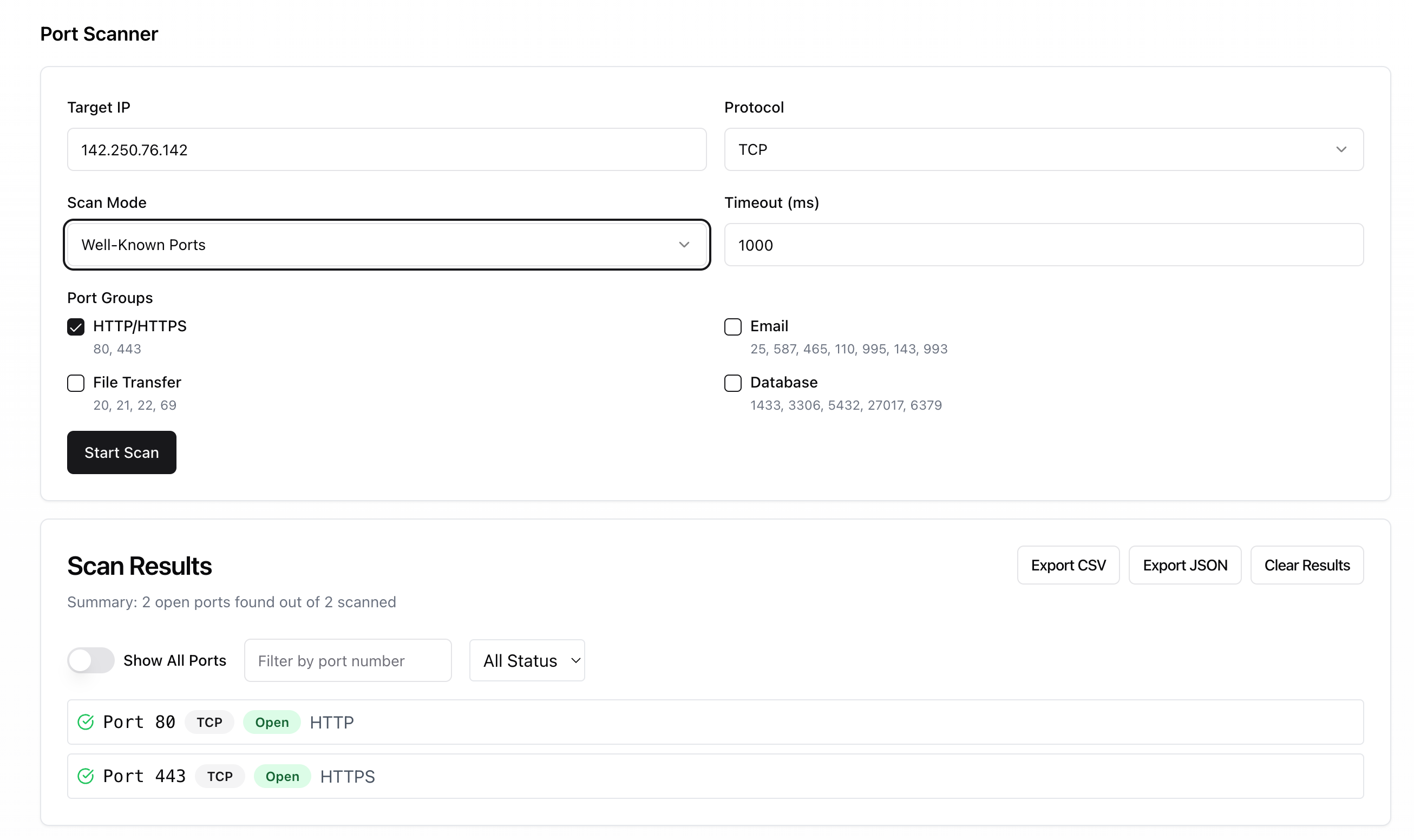
Task: Expand the Well-Known Ports scan mode dropdown
Action: [x=387, y=245]
